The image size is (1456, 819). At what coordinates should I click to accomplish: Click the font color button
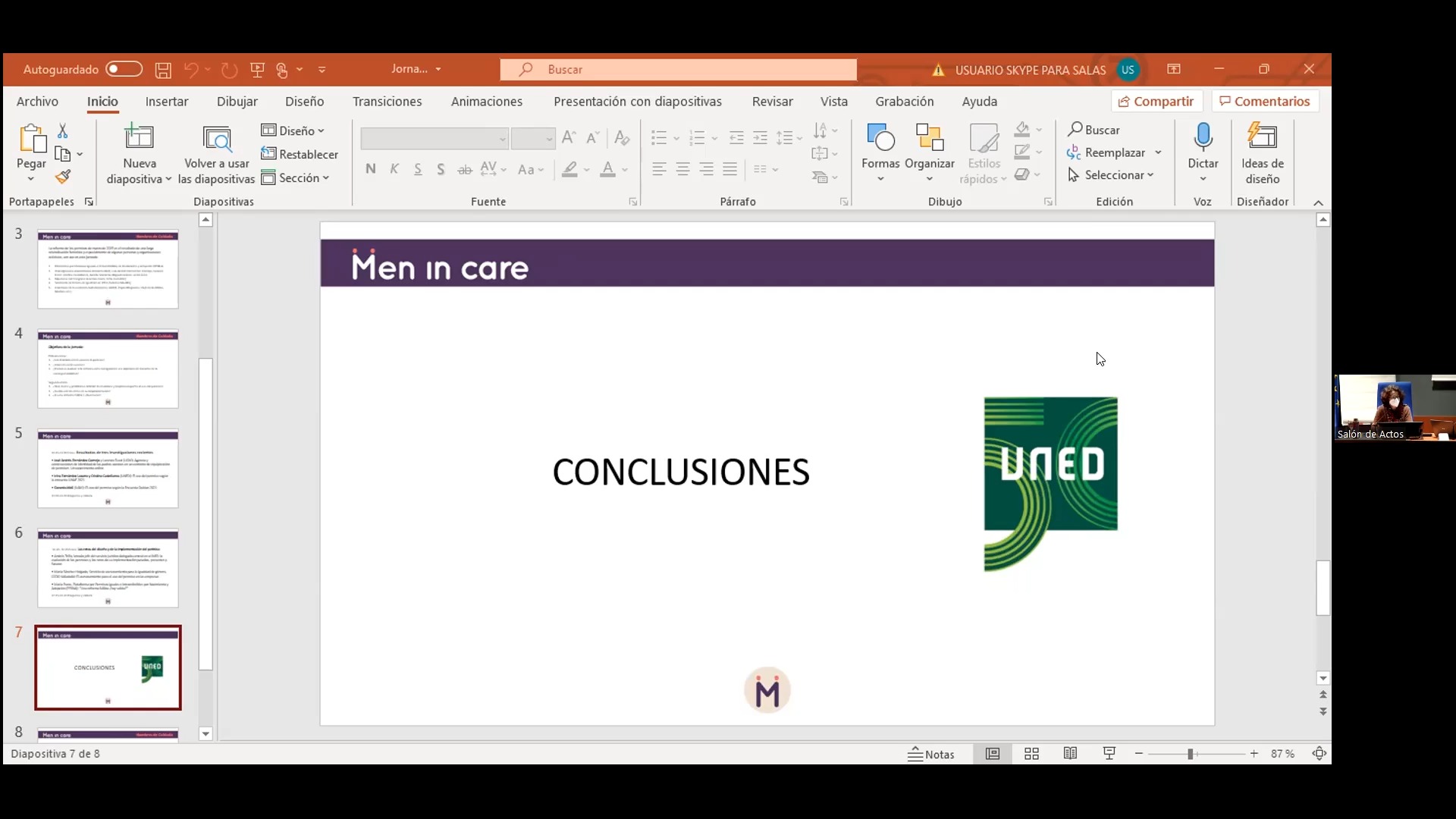point(607,169)
